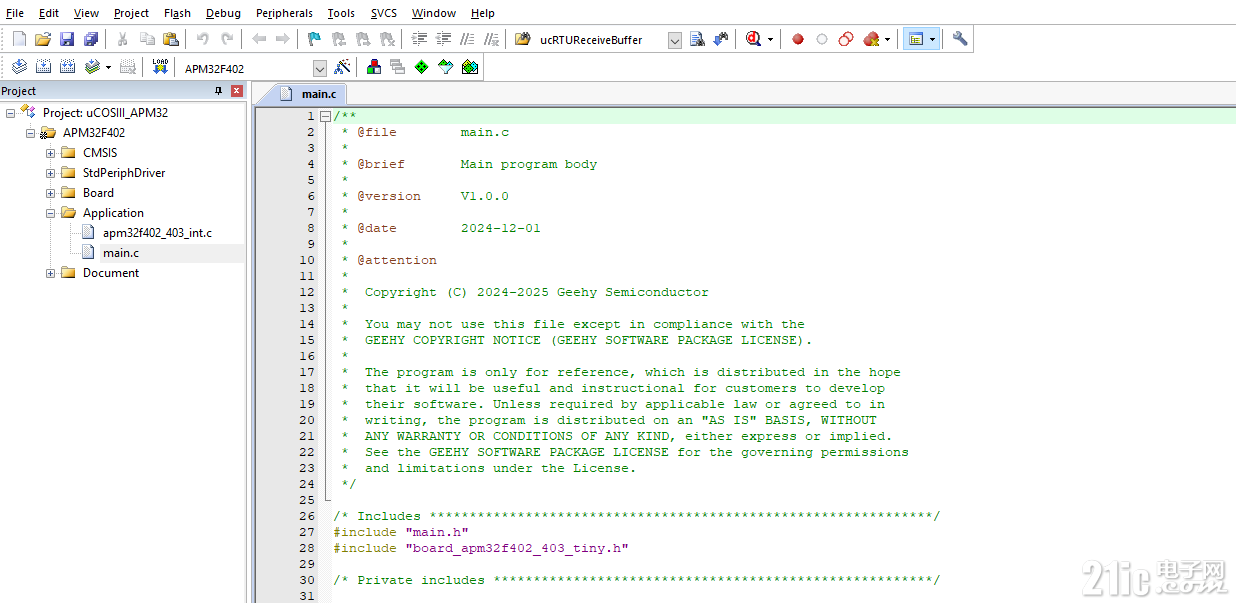The width and height of the screenshot is (1236, 603).
Task: Open the APM32F402 target selection dropdown
Action: click(320, 68)
